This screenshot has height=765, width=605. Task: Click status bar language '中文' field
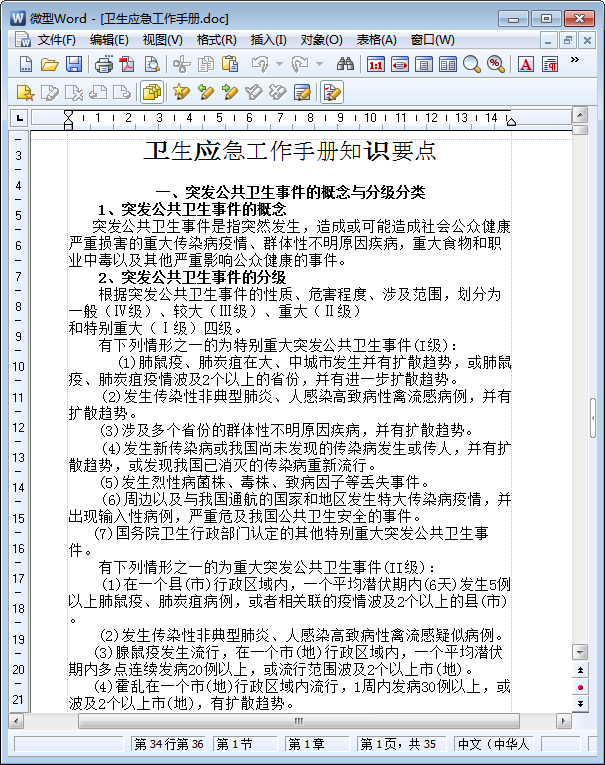click(493, 744)
